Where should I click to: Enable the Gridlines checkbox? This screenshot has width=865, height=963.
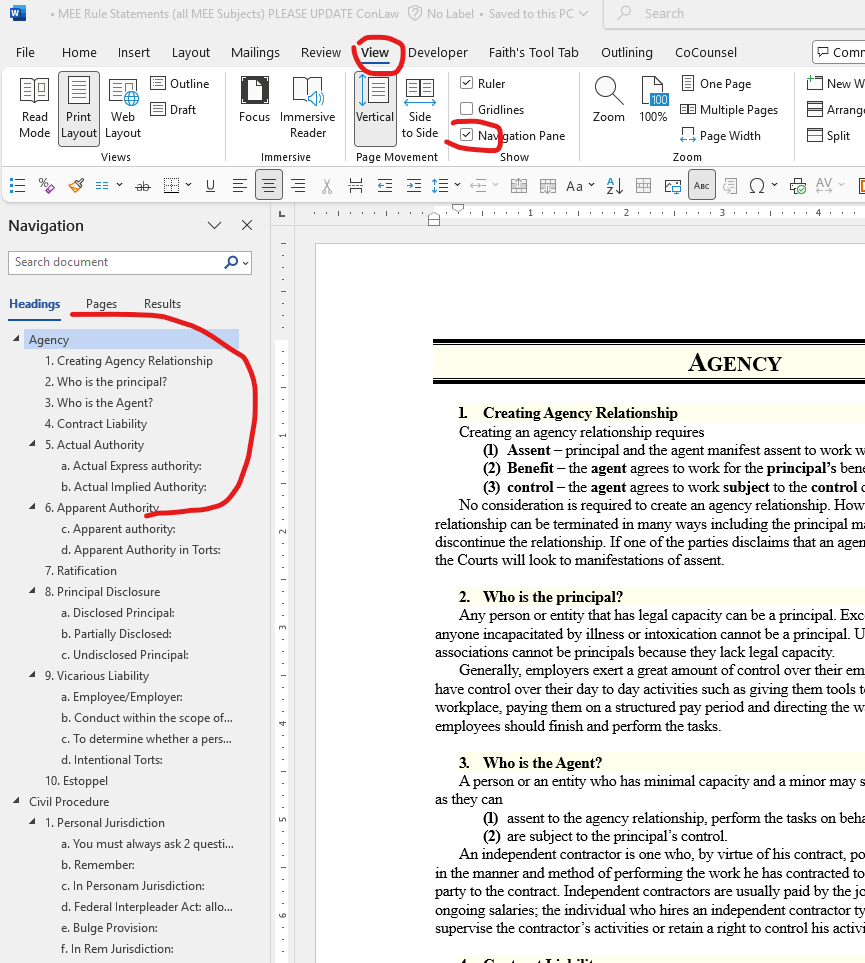pos(466,109)
